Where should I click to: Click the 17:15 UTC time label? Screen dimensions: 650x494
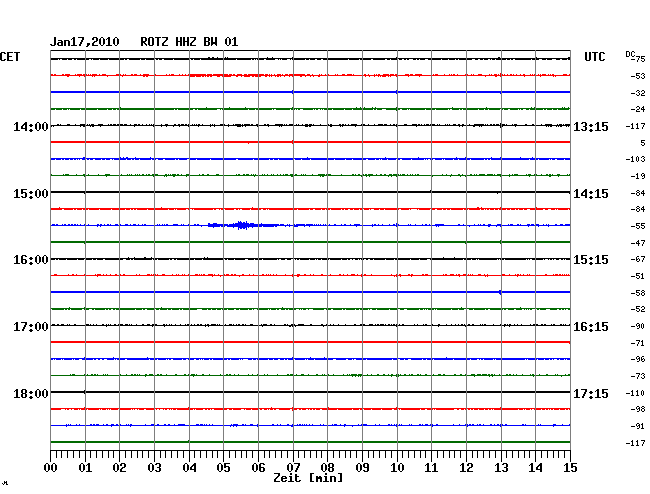pyautogui.click(x=591, y=393)
